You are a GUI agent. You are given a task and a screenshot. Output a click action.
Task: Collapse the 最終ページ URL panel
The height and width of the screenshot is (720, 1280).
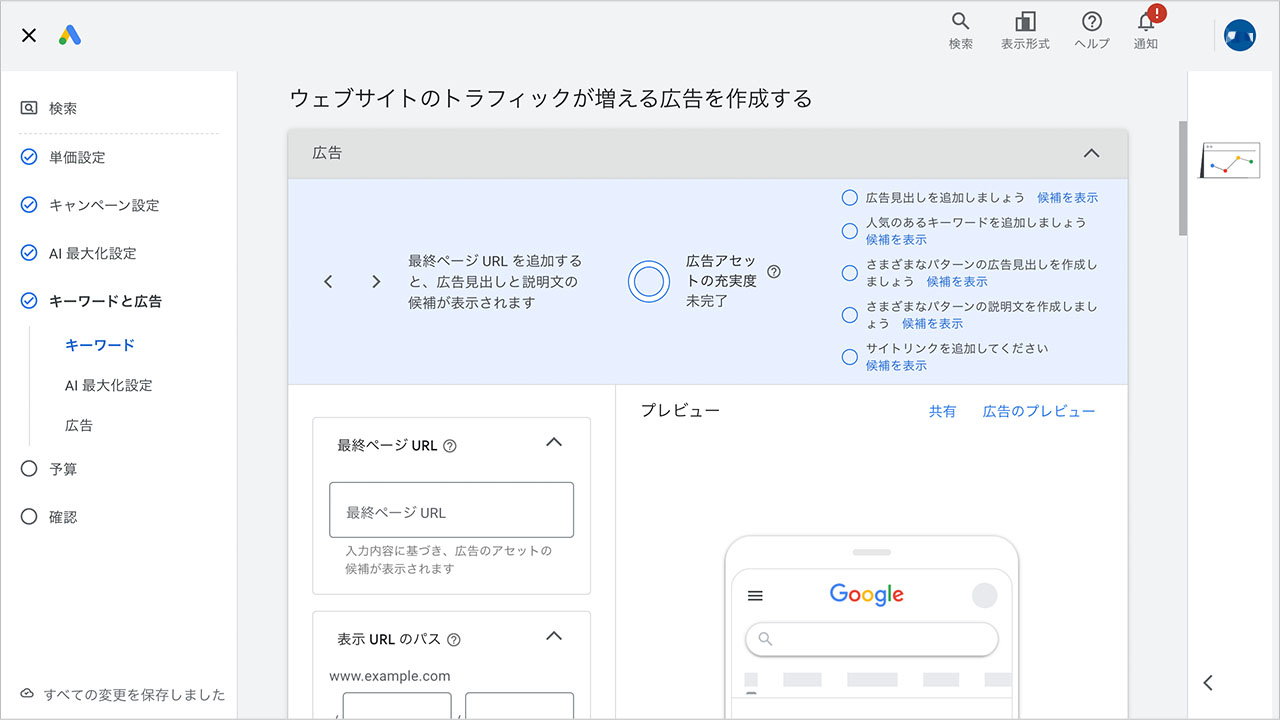click(x=554, y=441)
